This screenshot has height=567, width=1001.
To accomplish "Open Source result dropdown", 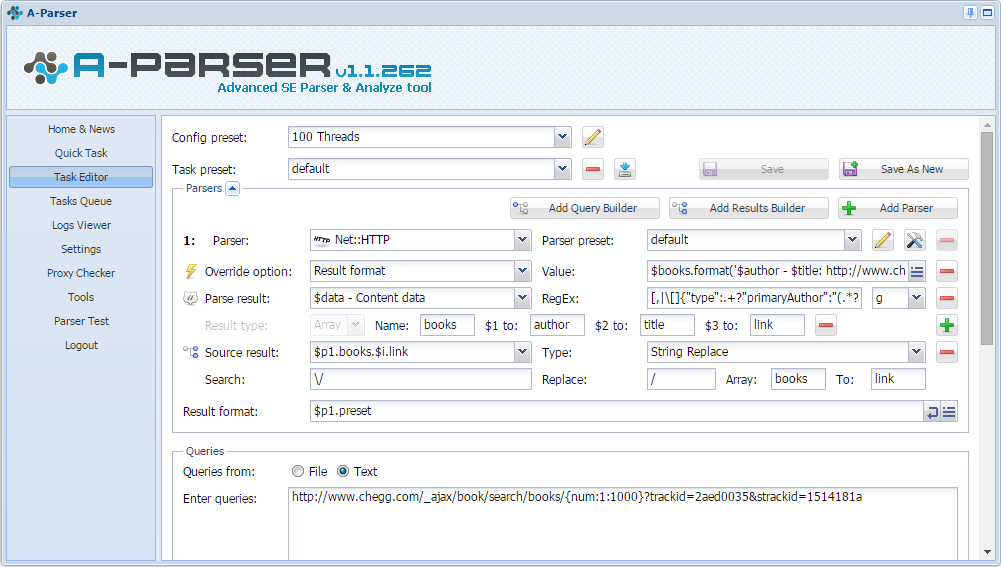I will [x=522, y=351].
